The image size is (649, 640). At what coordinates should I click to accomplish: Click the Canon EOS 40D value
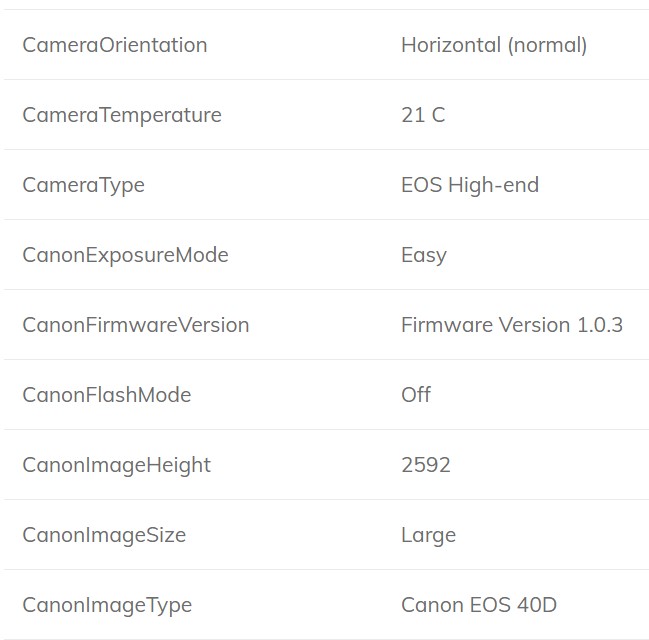479,605
